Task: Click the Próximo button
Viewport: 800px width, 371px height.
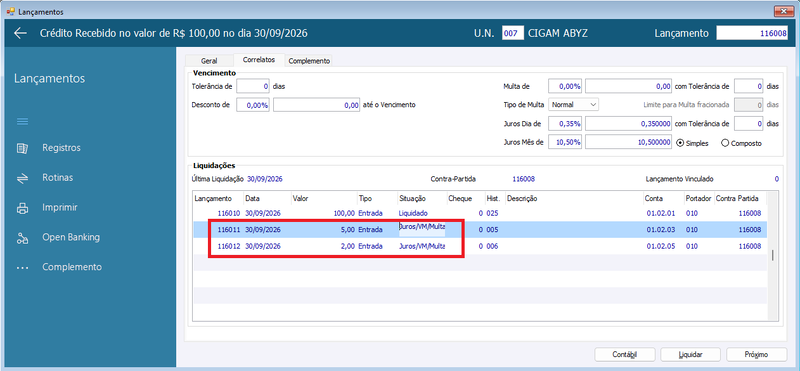Action: coord(756,354)
